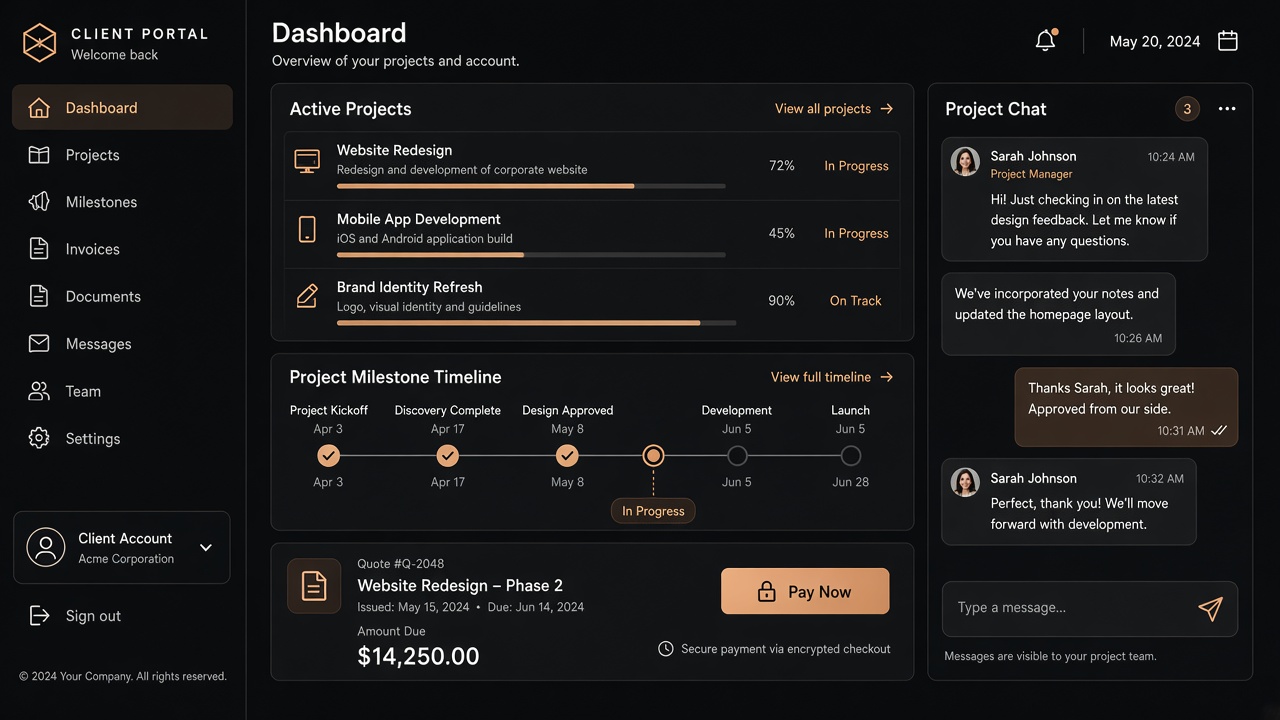Image resolution: width=1280 pixels, height=720 pixels.
Task: Click the Project Chat unread count badge
Action: [1187, 109]
